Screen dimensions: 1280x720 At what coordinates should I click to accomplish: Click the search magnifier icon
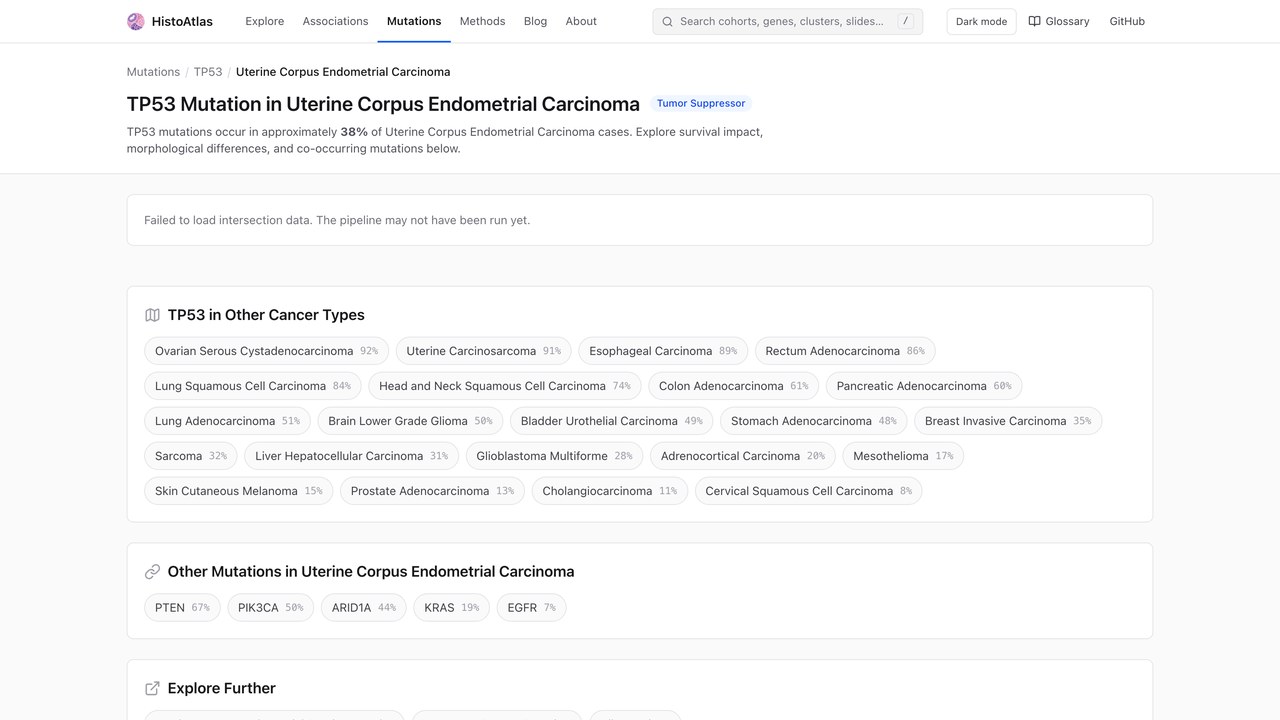[667, 21]
